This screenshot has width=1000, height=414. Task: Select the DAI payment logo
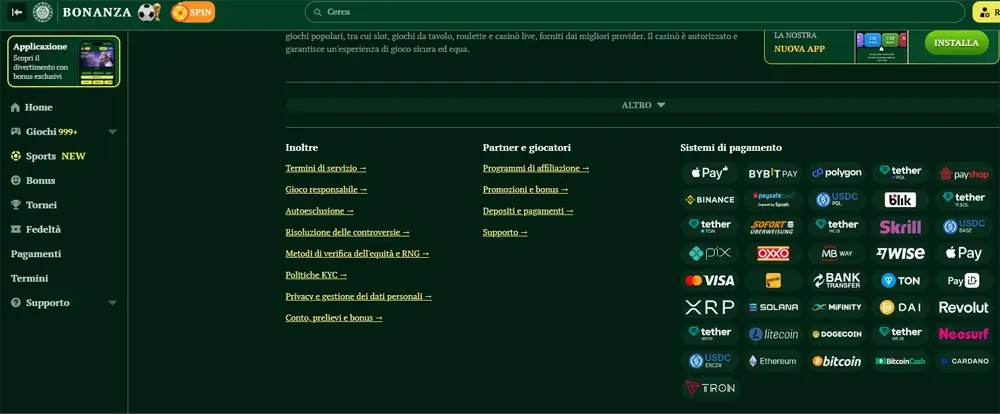point(901,307)
